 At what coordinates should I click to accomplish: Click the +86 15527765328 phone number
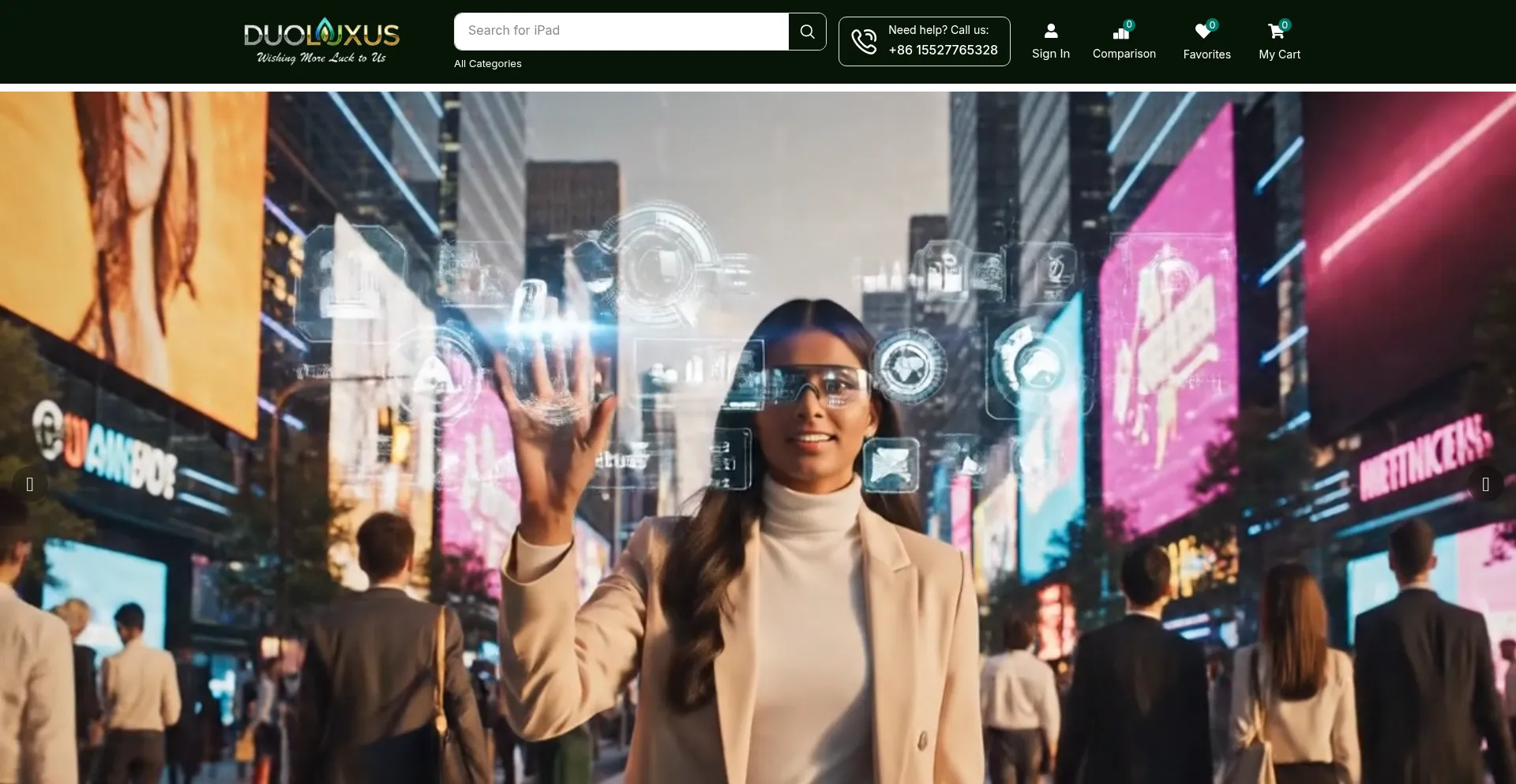click(x=943, y=51)
